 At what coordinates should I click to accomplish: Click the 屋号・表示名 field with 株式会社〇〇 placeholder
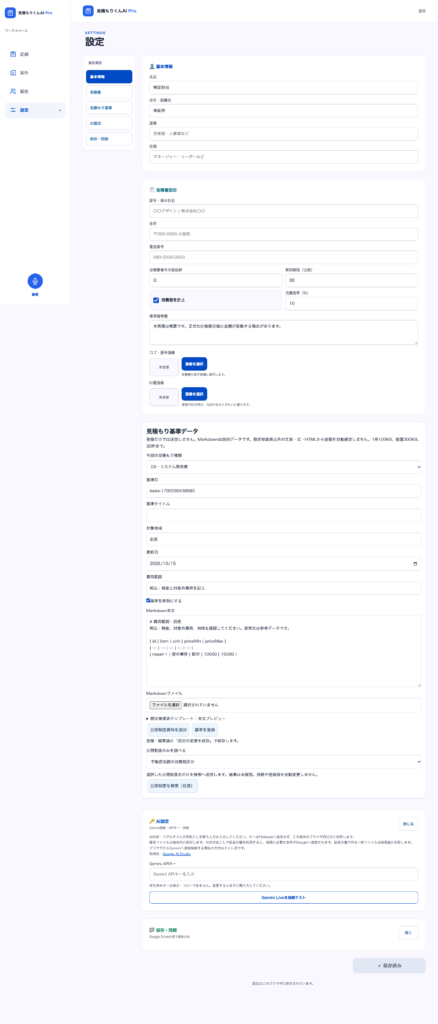click(x=283, y=211)
